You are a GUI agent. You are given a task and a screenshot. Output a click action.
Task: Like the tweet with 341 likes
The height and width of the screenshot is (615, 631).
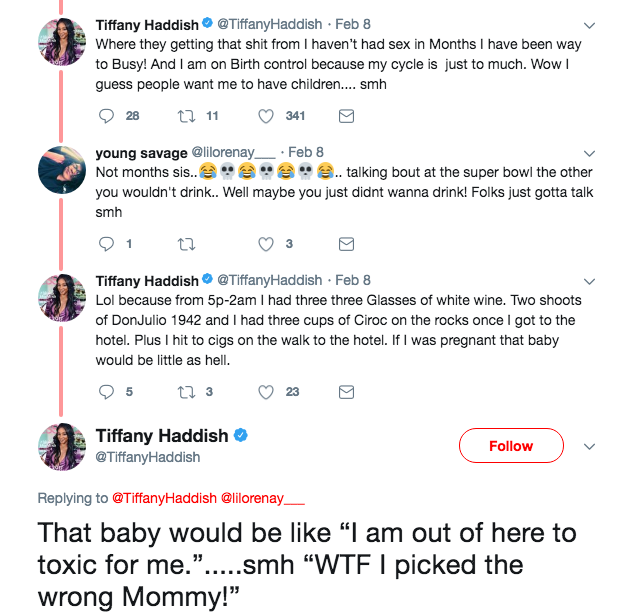click(267, 116)
